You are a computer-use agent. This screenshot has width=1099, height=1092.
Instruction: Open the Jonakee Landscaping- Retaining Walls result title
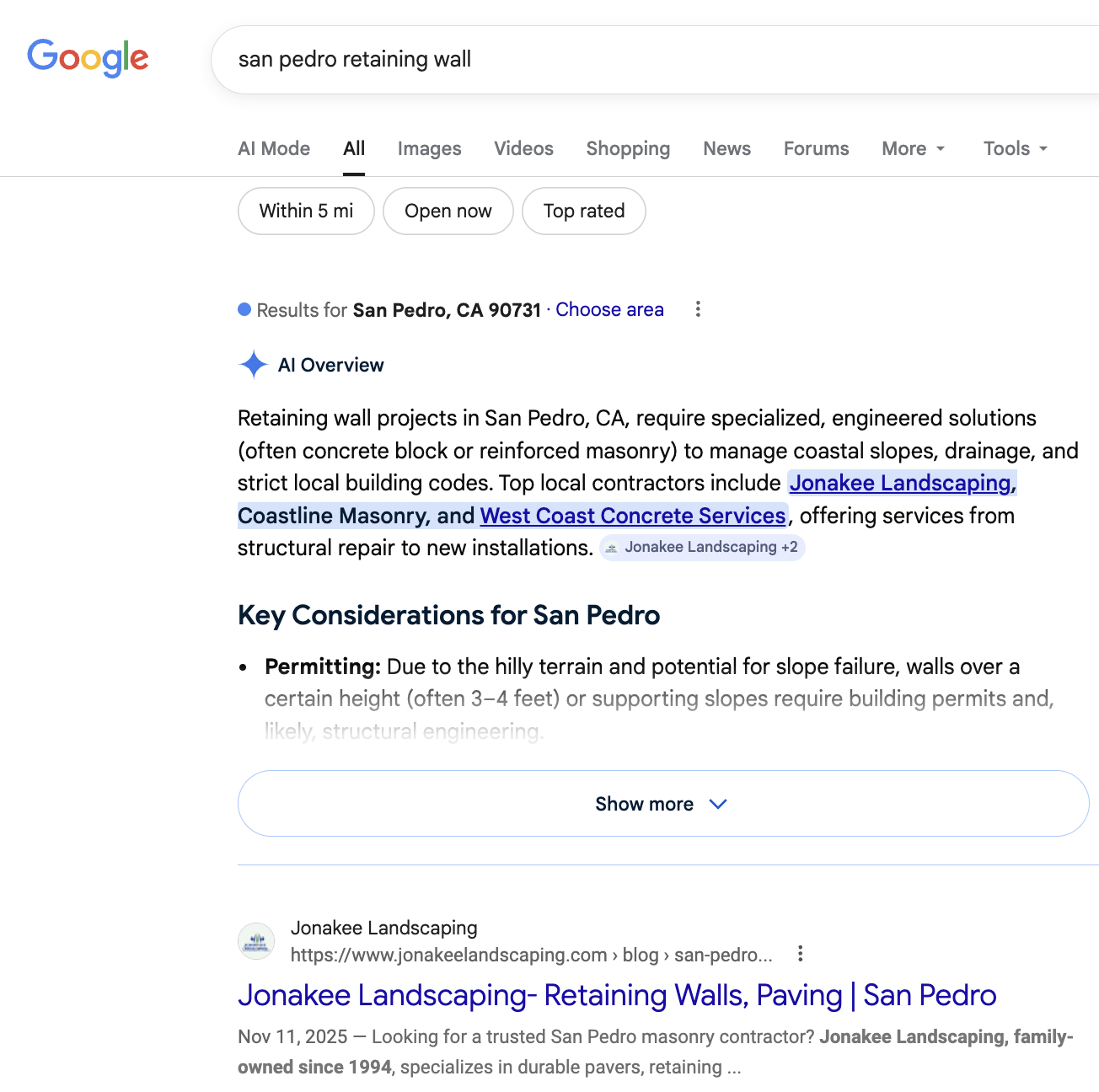pyautogui.click(x=617, y=995)
